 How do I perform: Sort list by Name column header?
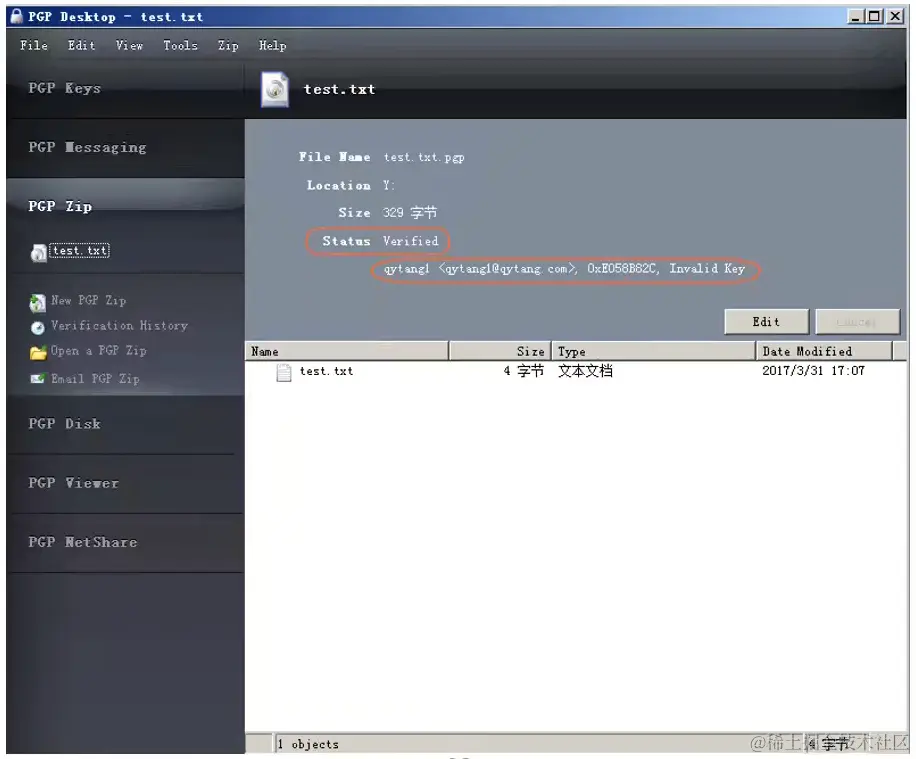click(x=346, y=351)
